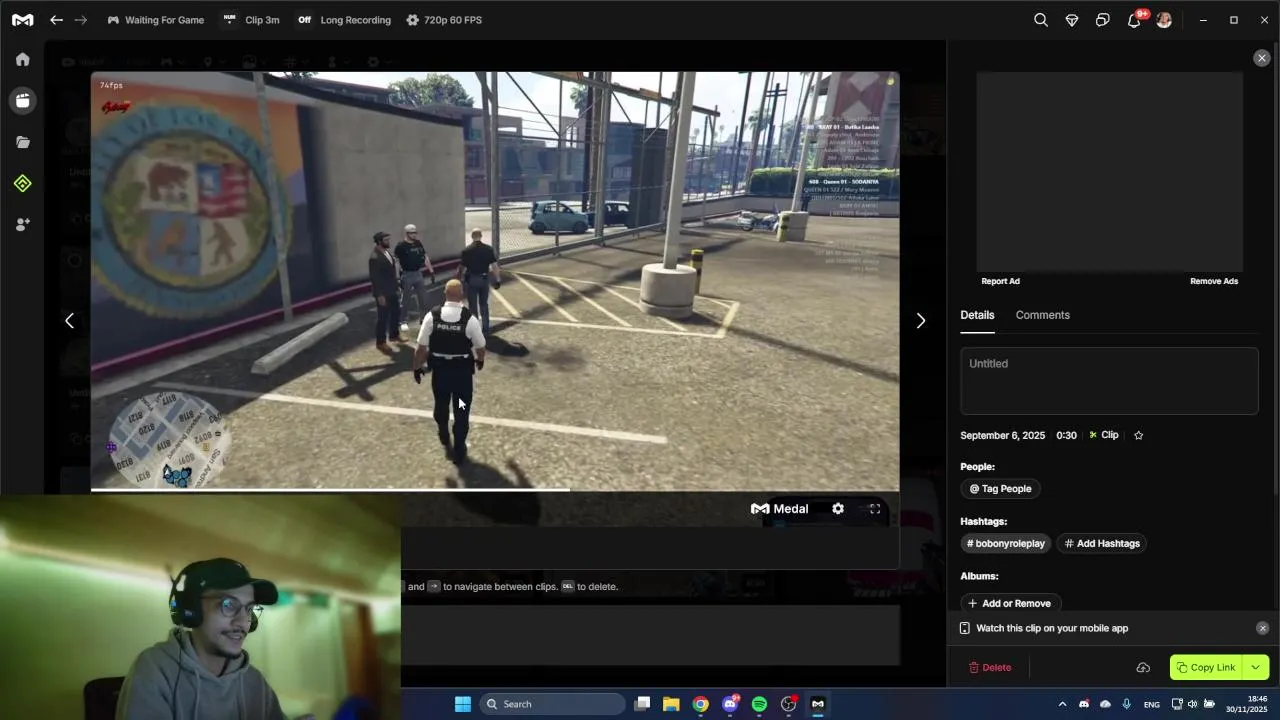The image size is (1280, 720).
Task: Open the Clip 3m length setting
Action: click(251, 20)
